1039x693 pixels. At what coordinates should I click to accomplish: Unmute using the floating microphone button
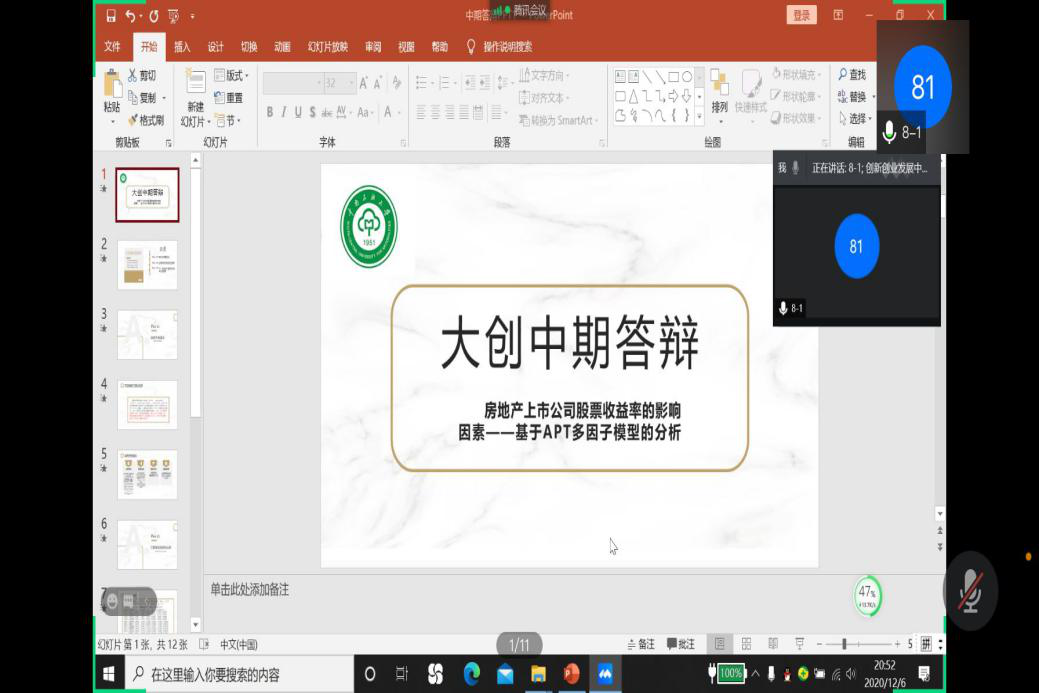coord(969,591)
